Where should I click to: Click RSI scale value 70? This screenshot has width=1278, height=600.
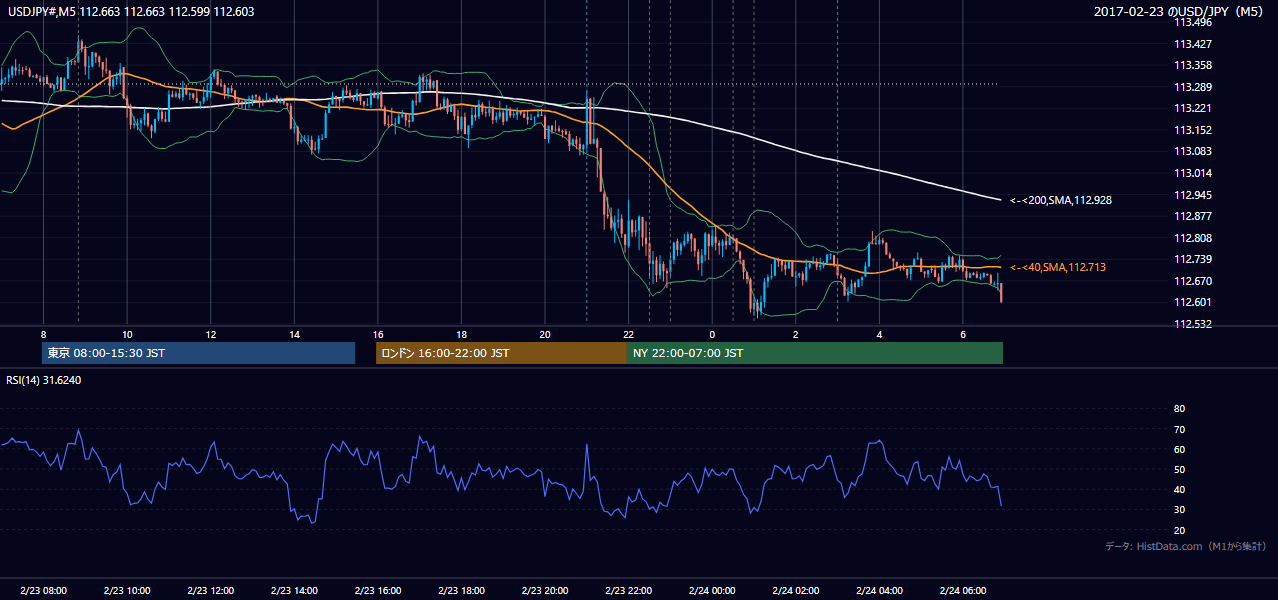coord(1180,429)
